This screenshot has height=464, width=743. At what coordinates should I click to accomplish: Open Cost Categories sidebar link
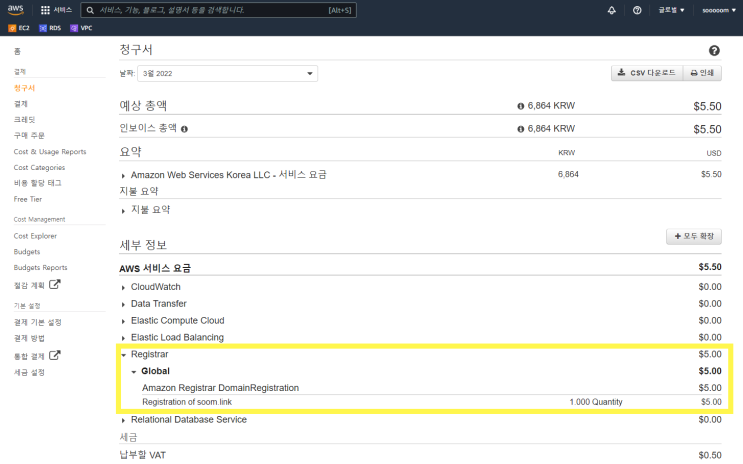[39, 167]
